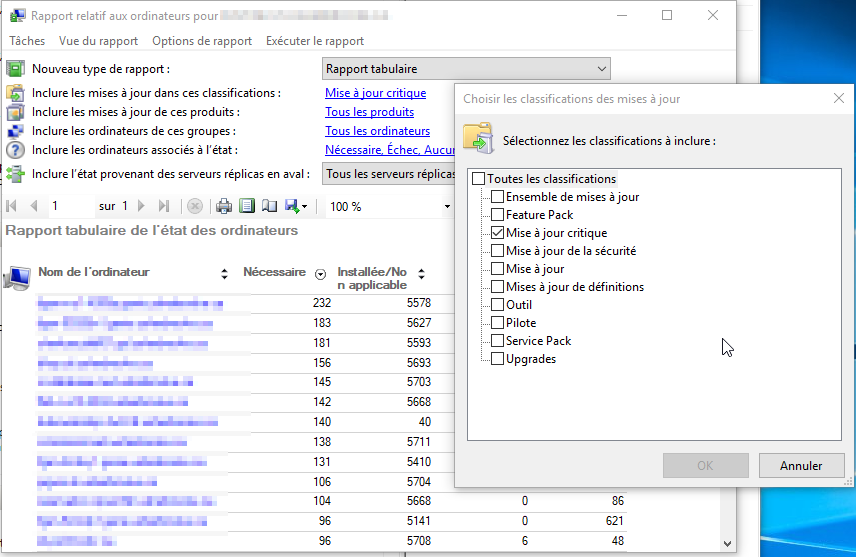Viewport: 856px width, 557px height.
Task: Close the classifications dialog
Action: point(839,98)
